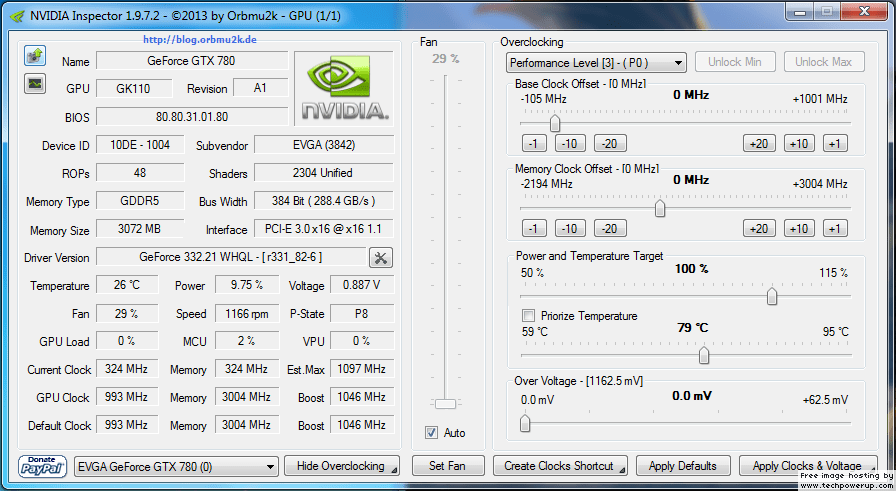Click Base Clock Offset -20 button
896x491 pixels.
click(x=610, y=143)
